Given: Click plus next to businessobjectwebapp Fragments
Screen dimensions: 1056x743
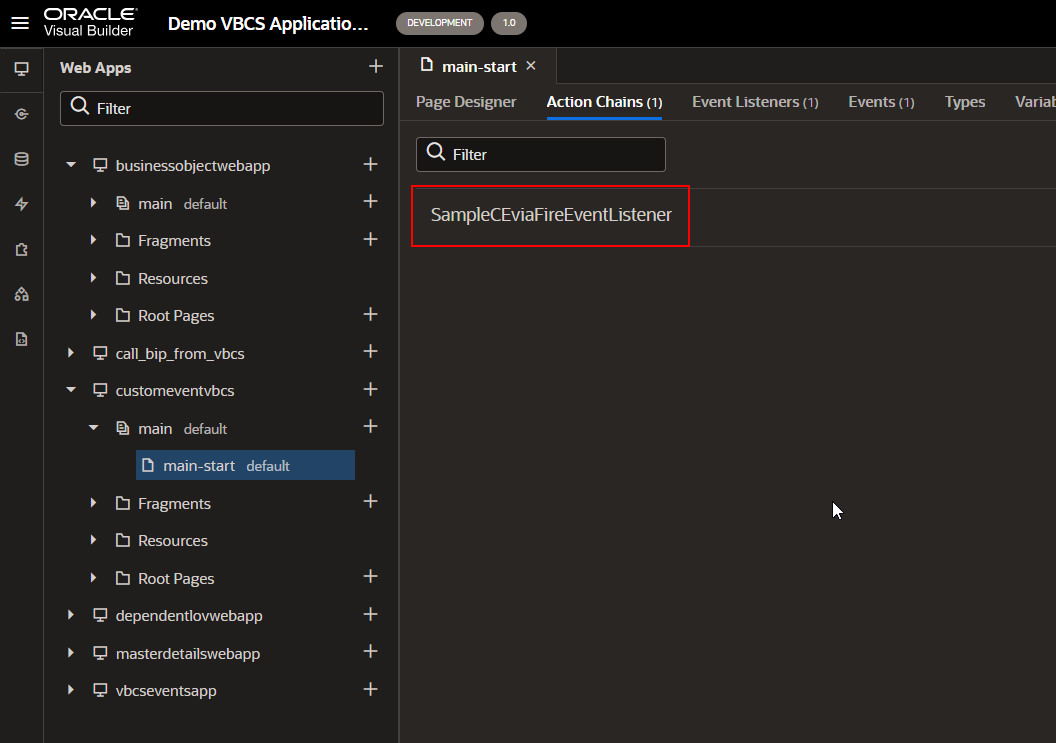Looking at the screenshot, I should pyautogui.click(x=370, y=239).
